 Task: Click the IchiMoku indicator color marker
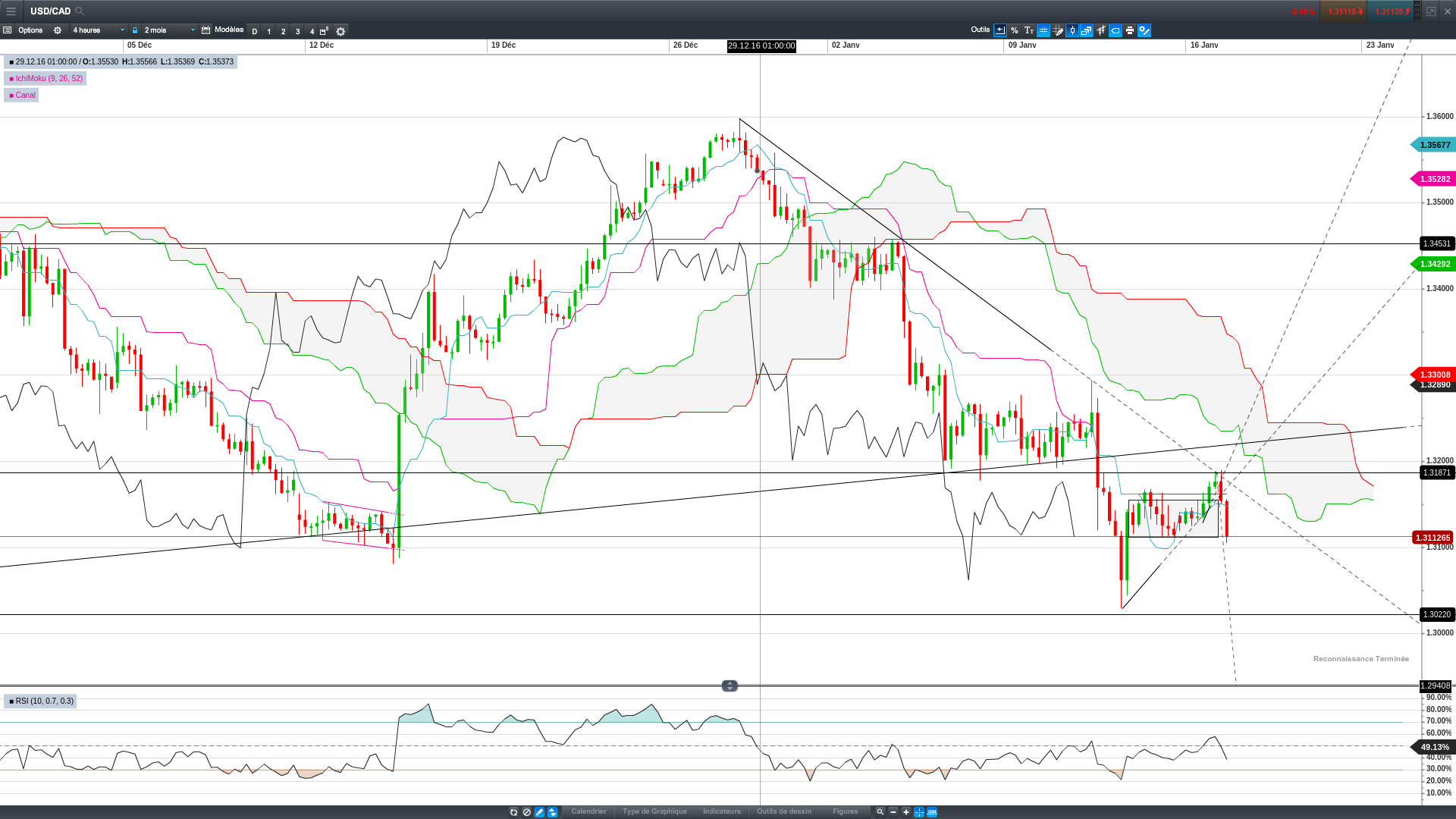[x=11, y=79]
